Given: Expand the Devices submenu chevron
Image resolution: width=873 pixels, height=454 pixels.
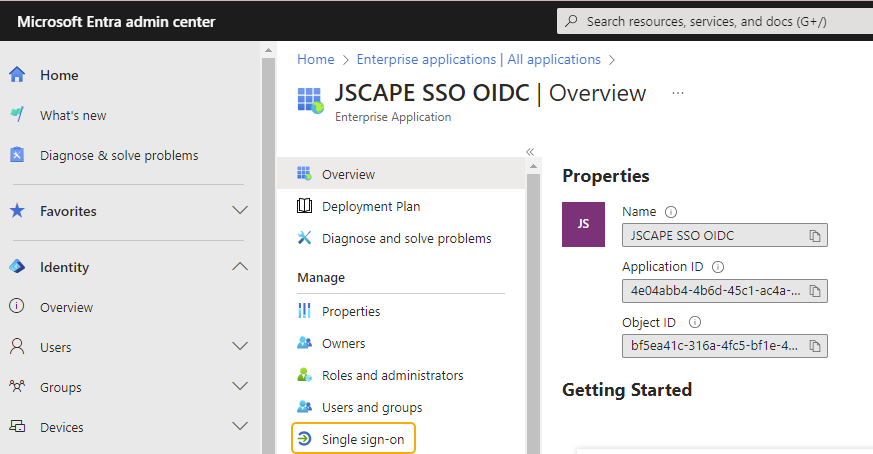Looking at the screenshot, I should point(240,427).
